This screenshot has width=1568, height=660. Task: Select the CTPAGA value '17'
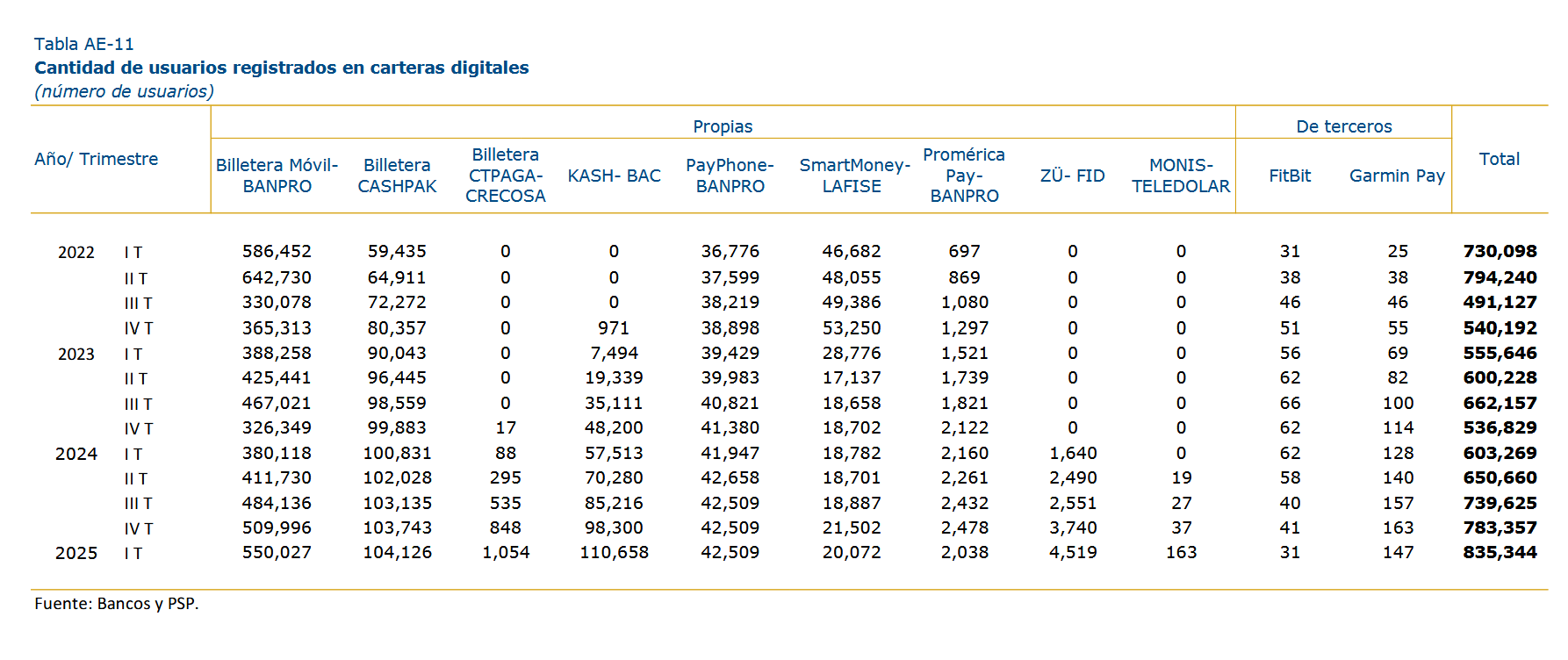(x=506, y=428)
